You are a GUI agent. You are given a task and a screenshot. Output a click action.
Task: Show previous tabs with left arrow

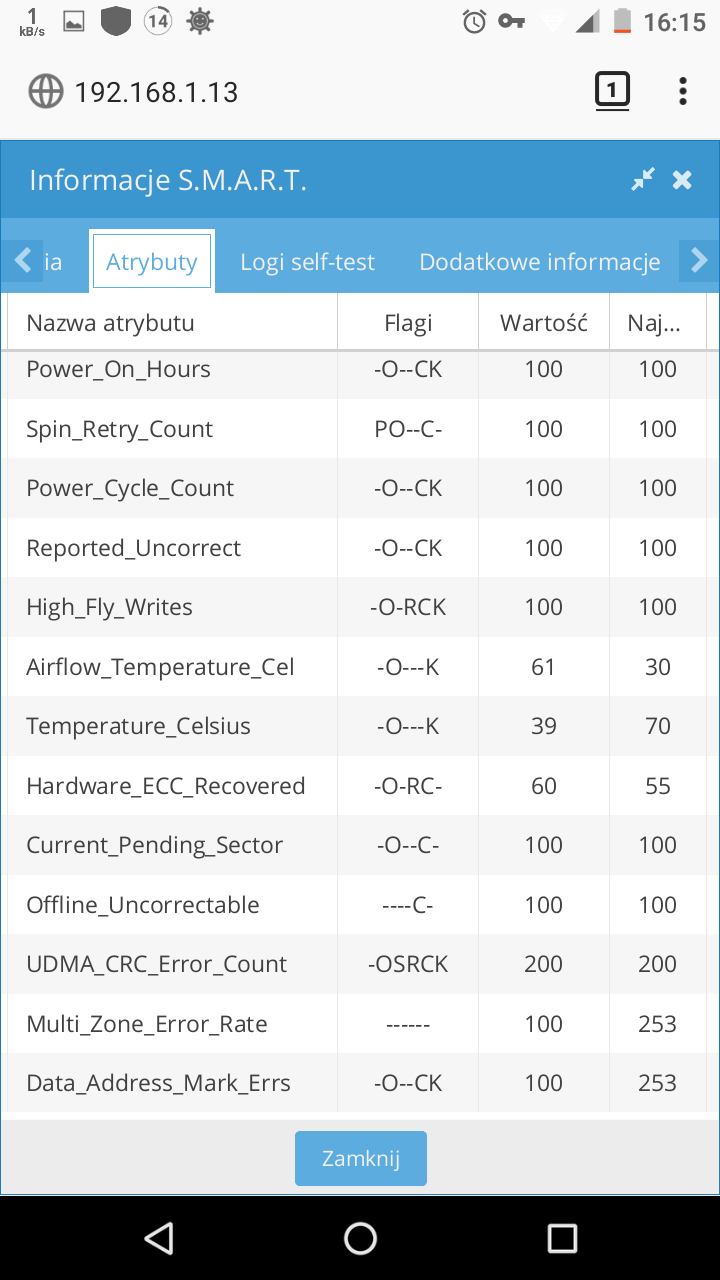click(x=22, y=260)
